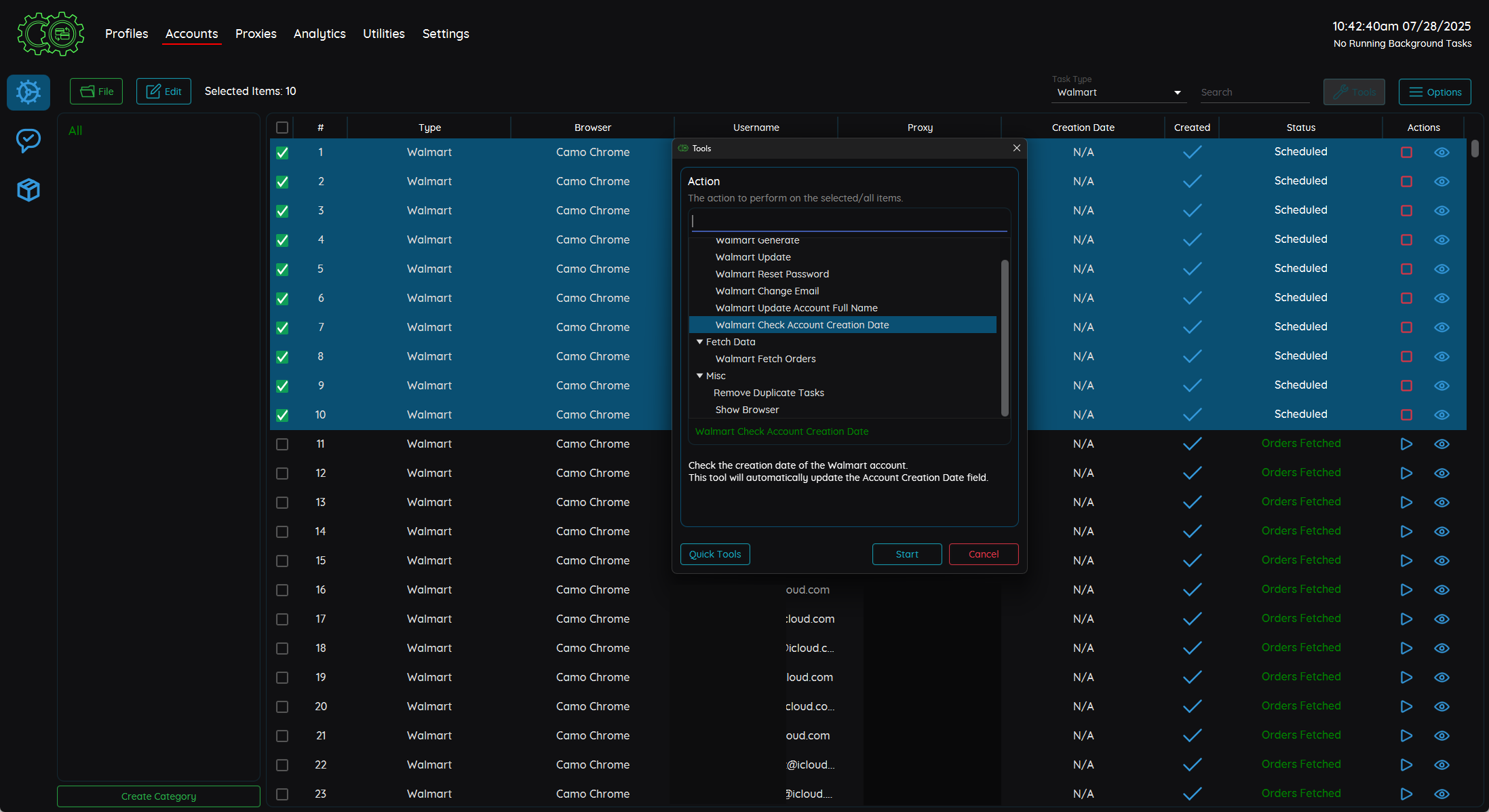Viewport: 1489px width, 812px height.
Task: Click the Tools button in toolbar
Action: point(1354,92)
